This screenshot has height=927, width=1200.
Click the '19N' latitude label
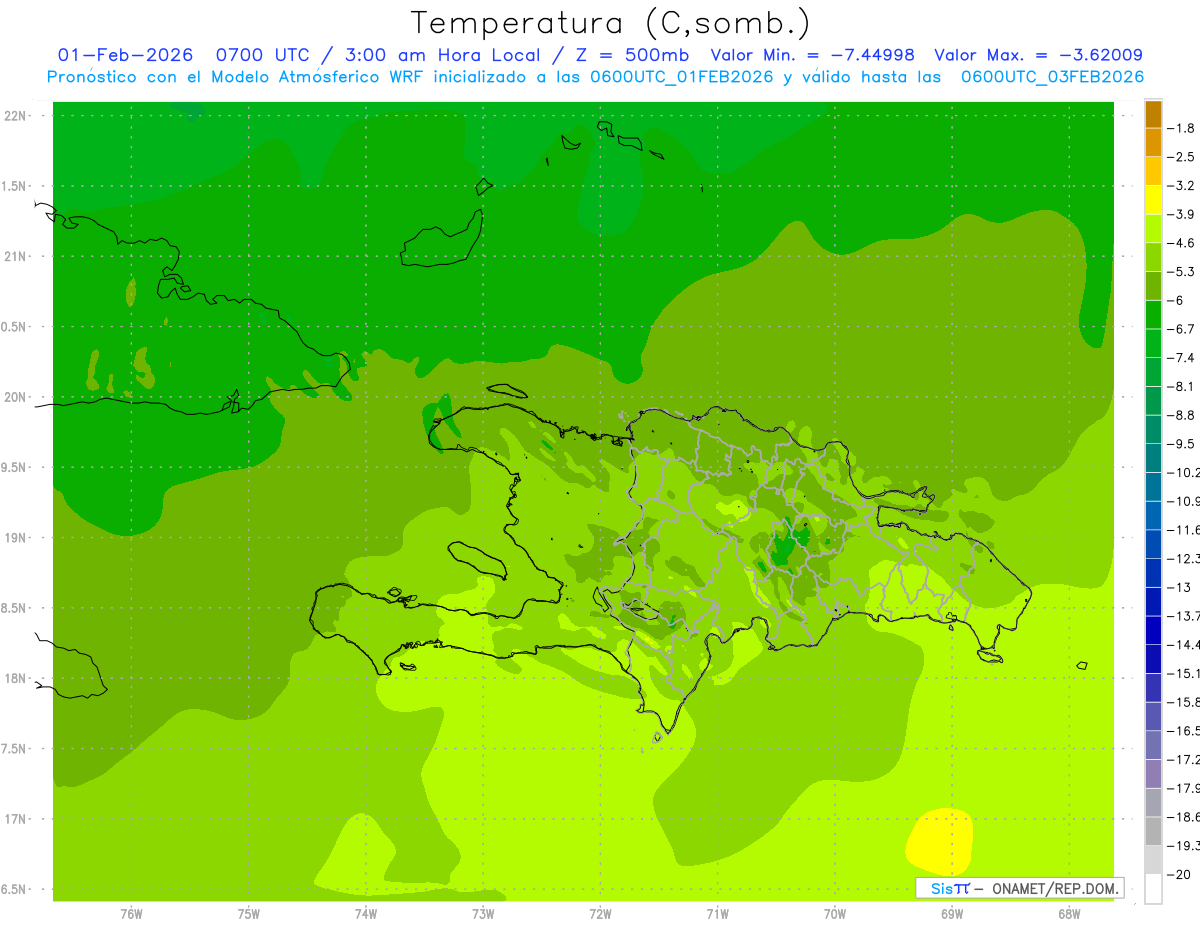pyautogui.click(x=14, y=537)
